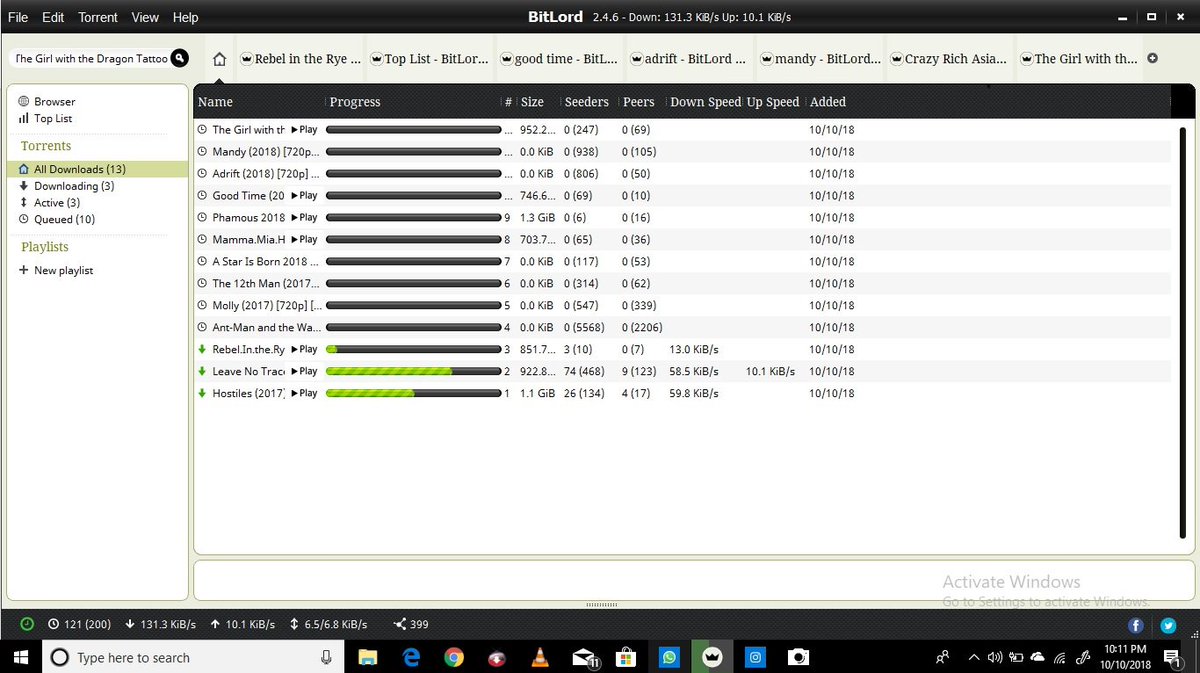Screen dimensions: 1200x673
Task: Click queued clock icon for Ant-Man row
Action: [203, 328]
